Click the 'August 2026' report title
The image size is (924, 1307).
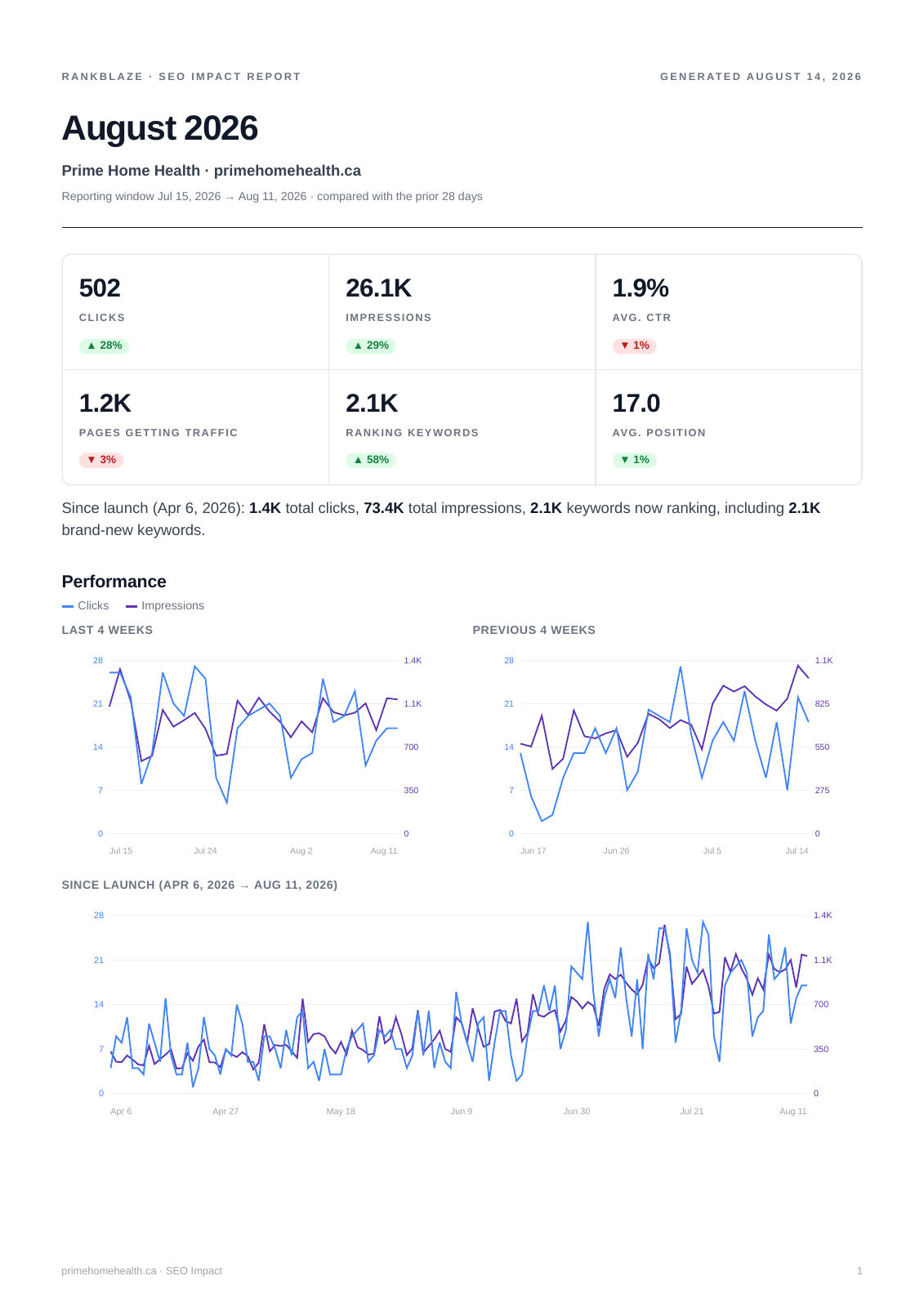click(160, 128)
